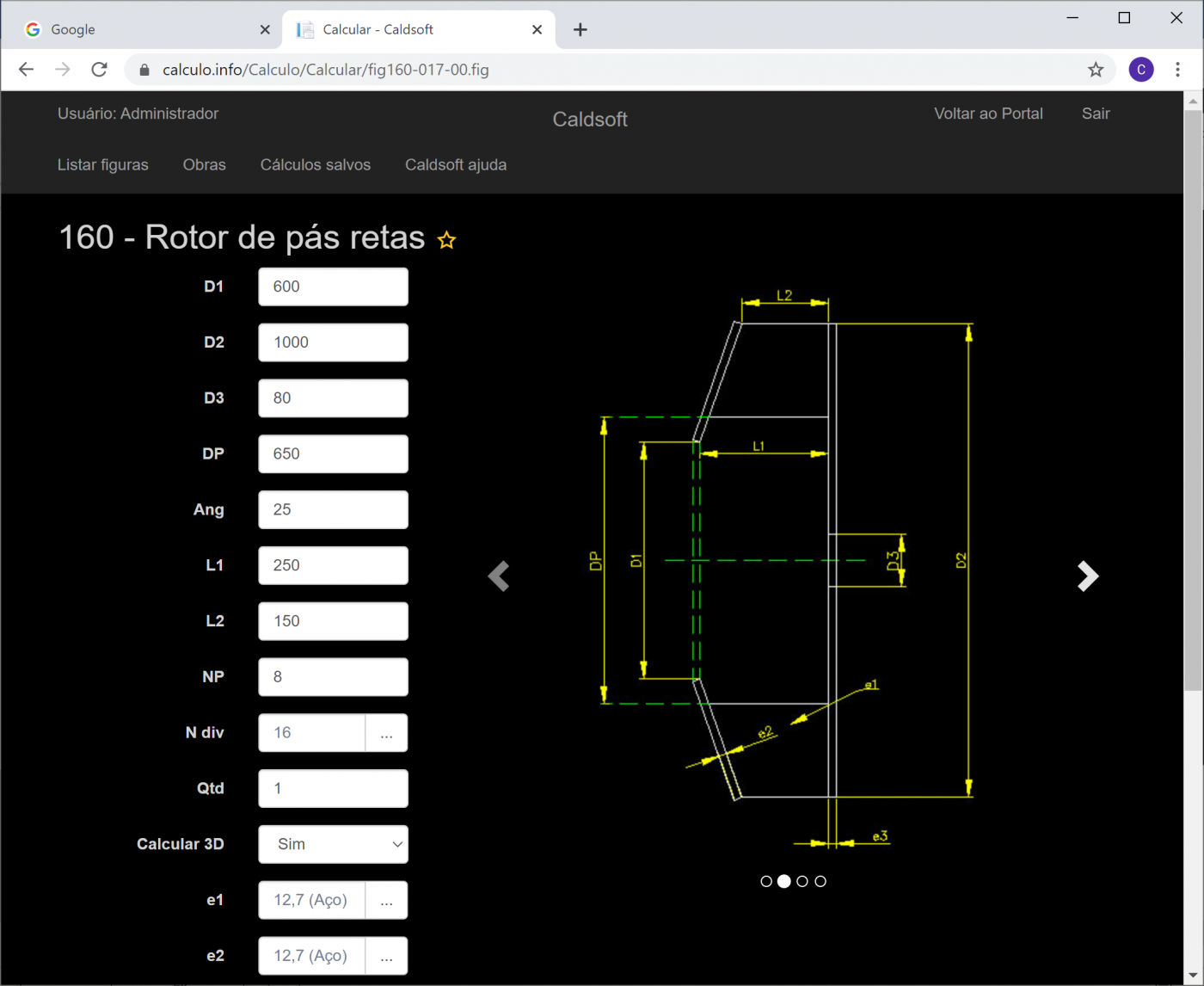Click the Voltar ao Portal link
The height and width of the screenshot is (986, 1204).
[988, 114]
